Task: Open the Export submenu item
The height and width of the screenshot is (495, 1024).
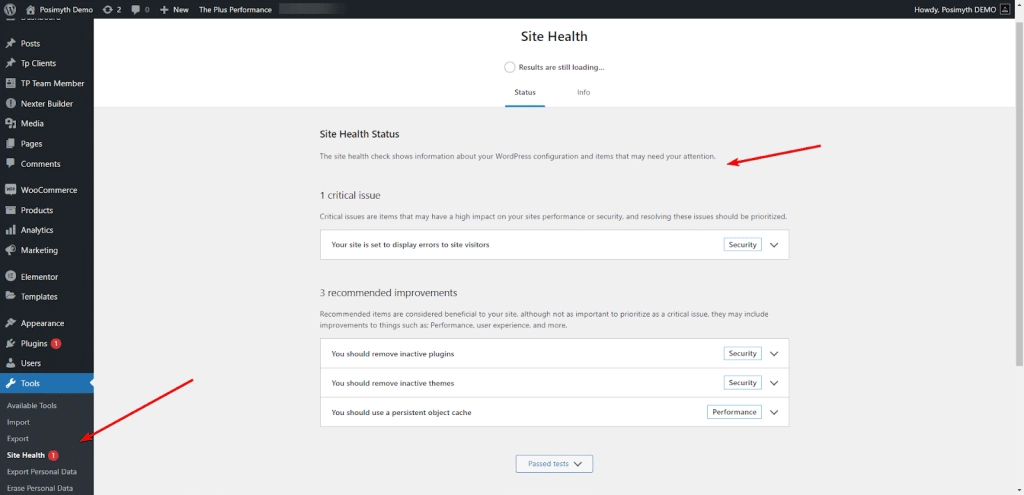Action: [18, 439]
